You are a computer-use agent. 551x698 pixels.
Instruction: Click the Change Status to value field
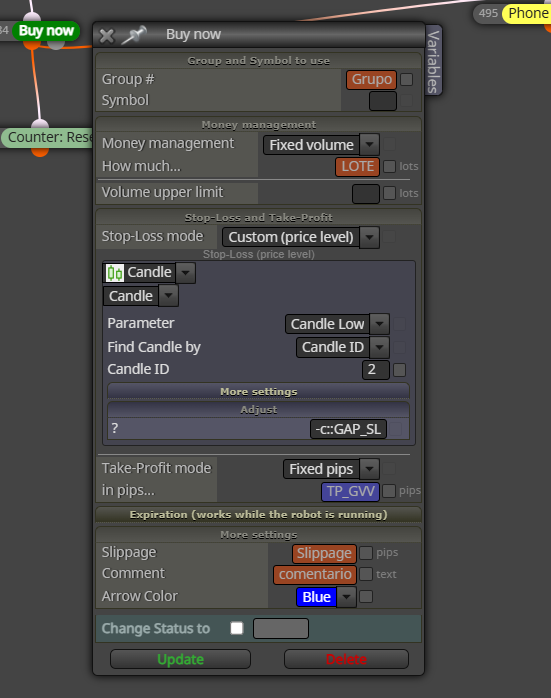(x=281, y=629)
